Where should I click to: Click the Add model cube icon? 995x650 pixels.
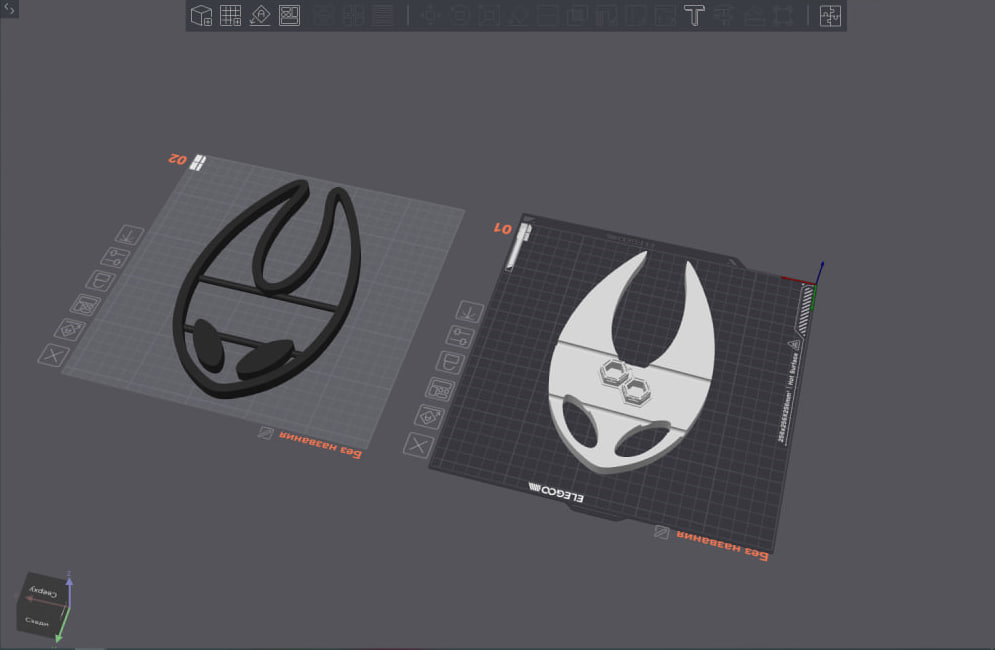tap(201, 15)
